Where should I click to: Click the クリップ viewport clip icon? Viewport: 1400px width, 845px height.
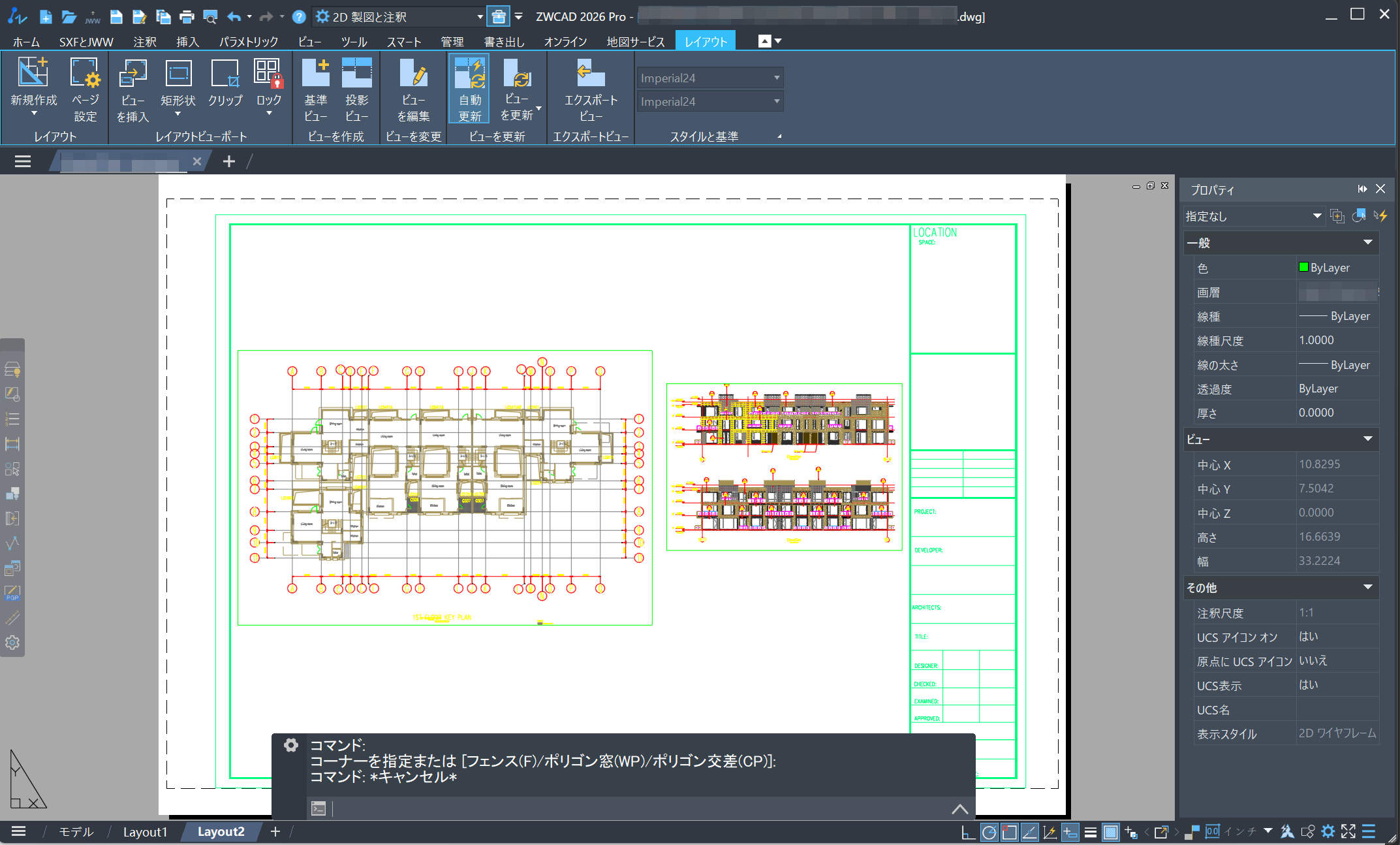pos(225,73)
